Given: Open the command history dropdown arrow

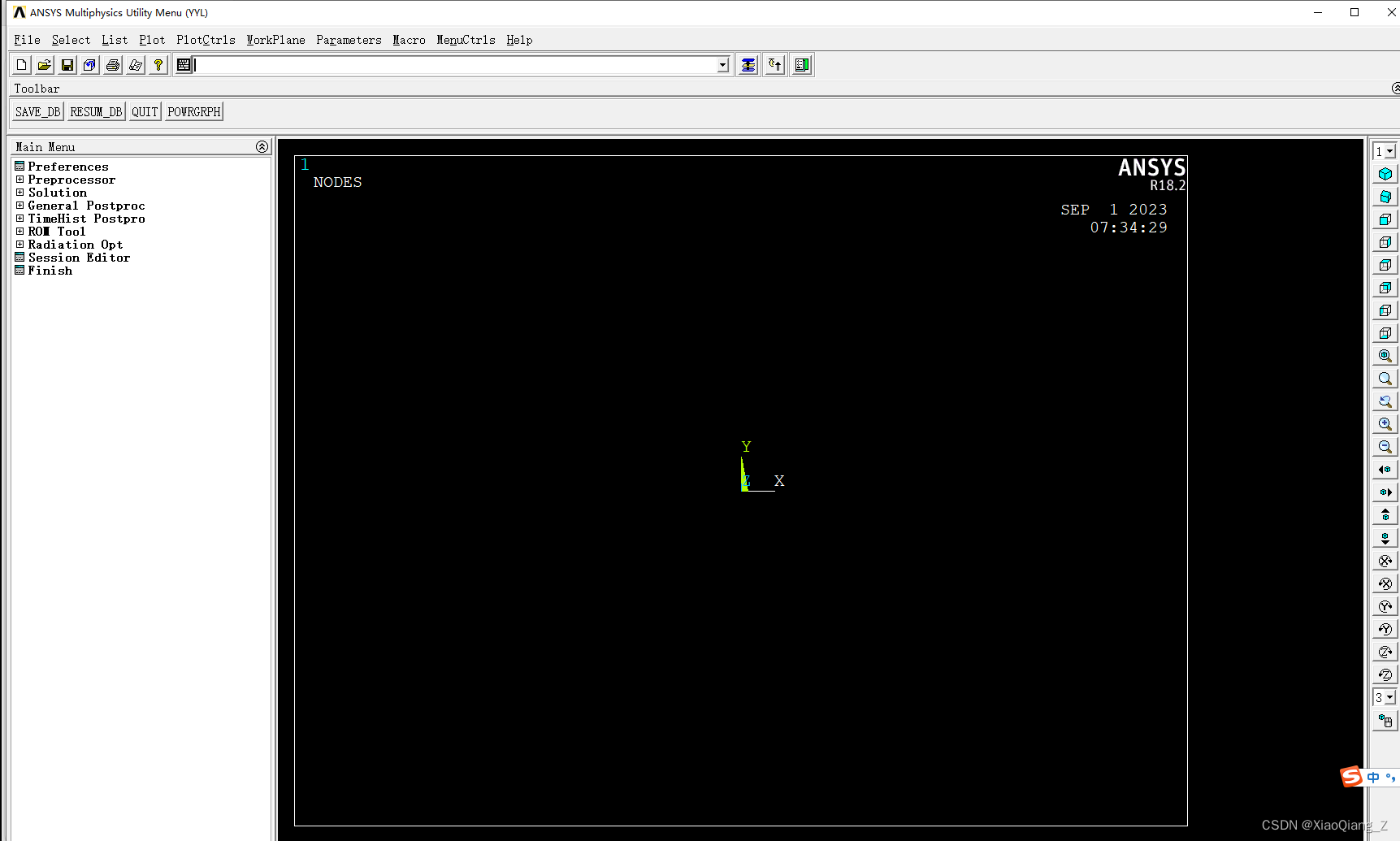Looking at the screenshot, I should tap(722, 65).
